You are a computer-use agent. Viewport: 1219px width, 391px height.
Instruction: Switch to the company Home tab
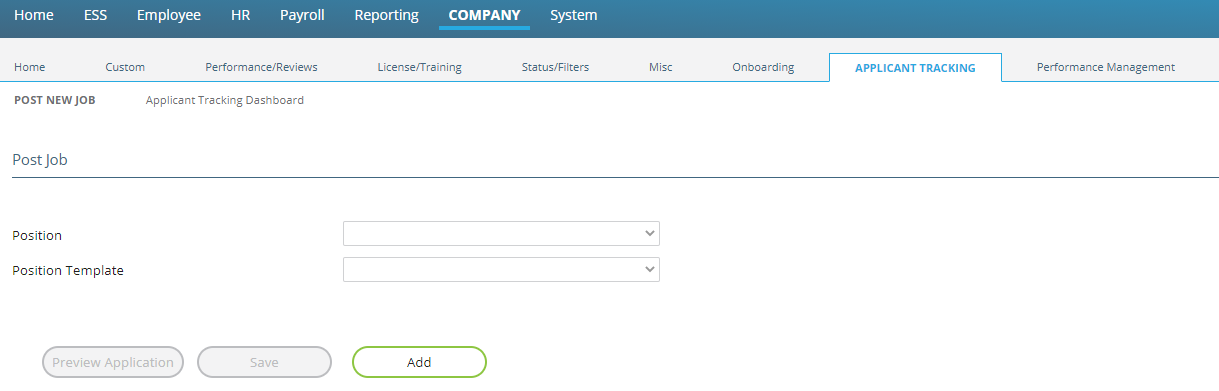(30, 67)
